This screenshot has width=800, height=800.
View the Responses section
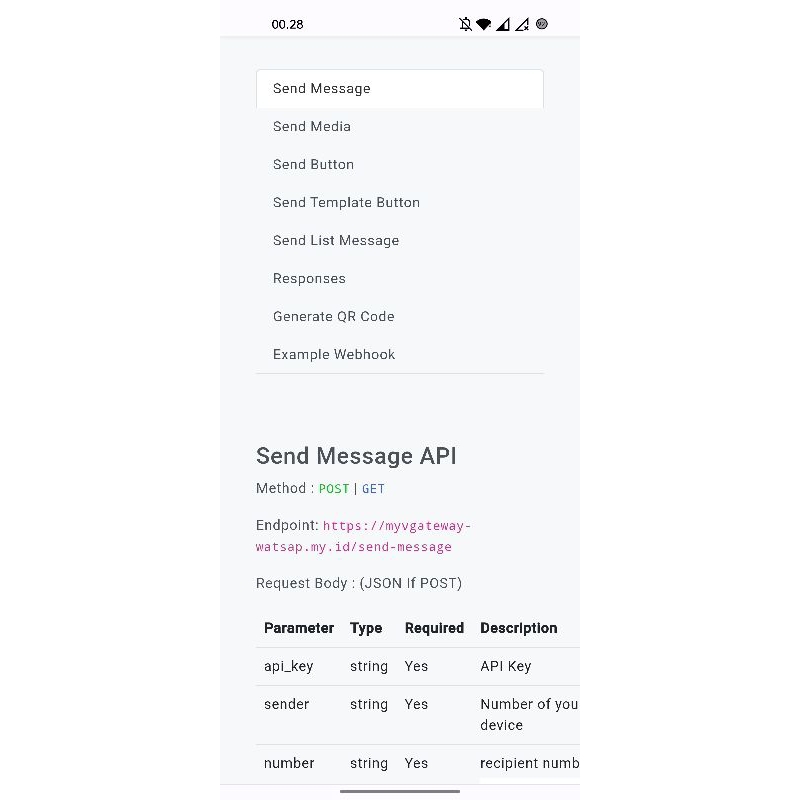tap(309, 278)
